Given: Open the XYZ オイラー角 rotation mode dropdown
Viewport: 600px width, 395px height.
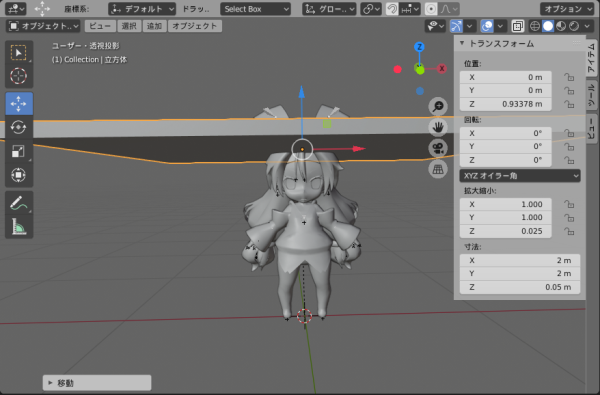Looking at the screenshot, I should coord(520,176).
